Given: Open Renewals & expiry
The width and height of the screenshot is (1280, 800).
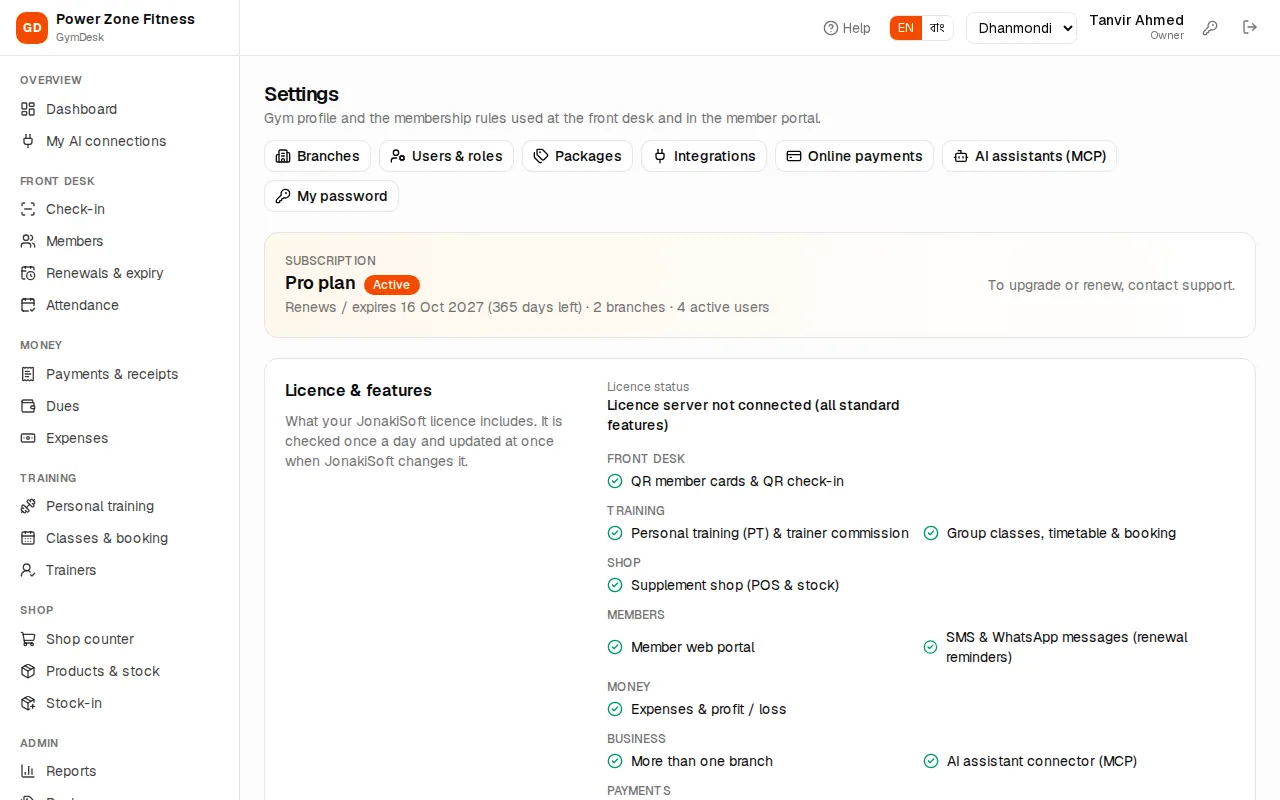Looking at the screenshot, I should pyautogui.click(x=120, y=273).
